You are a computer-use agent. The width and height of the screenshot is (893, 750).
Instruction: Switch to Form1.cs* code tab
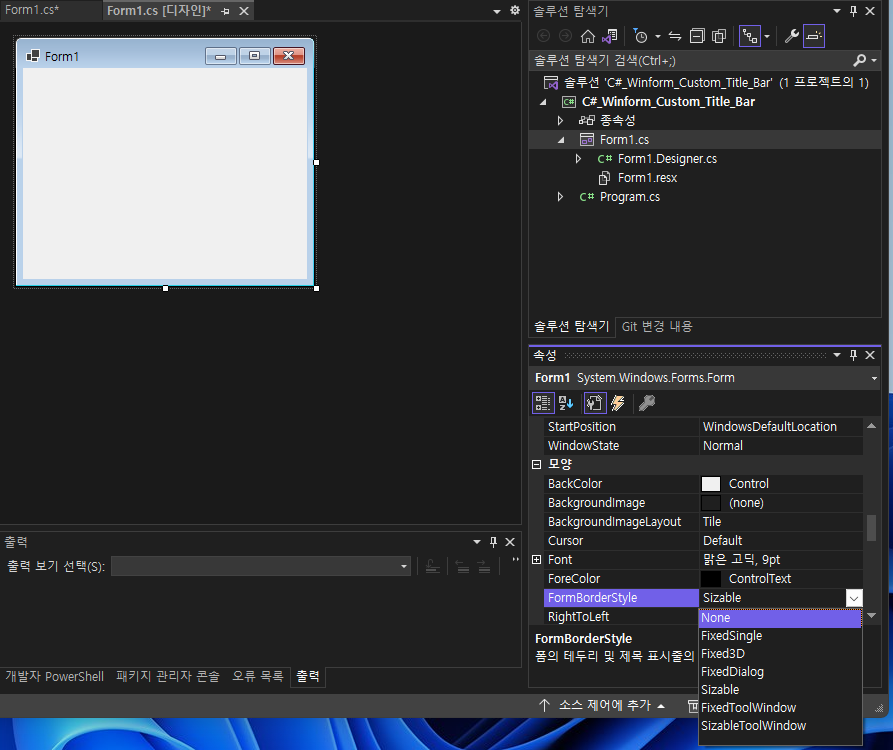point(32,10)
